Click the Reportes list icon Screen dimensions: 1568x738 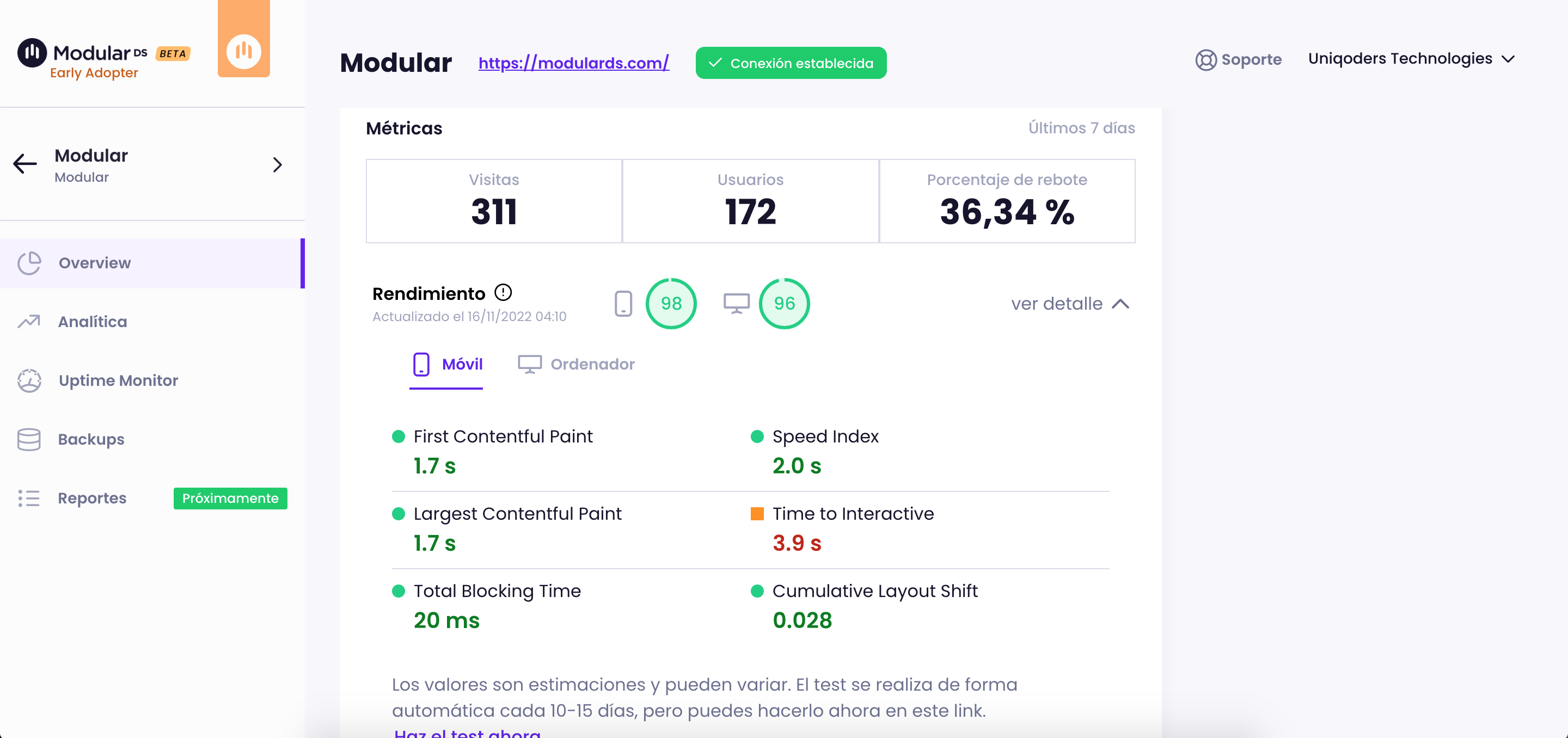tap(29, 499)
